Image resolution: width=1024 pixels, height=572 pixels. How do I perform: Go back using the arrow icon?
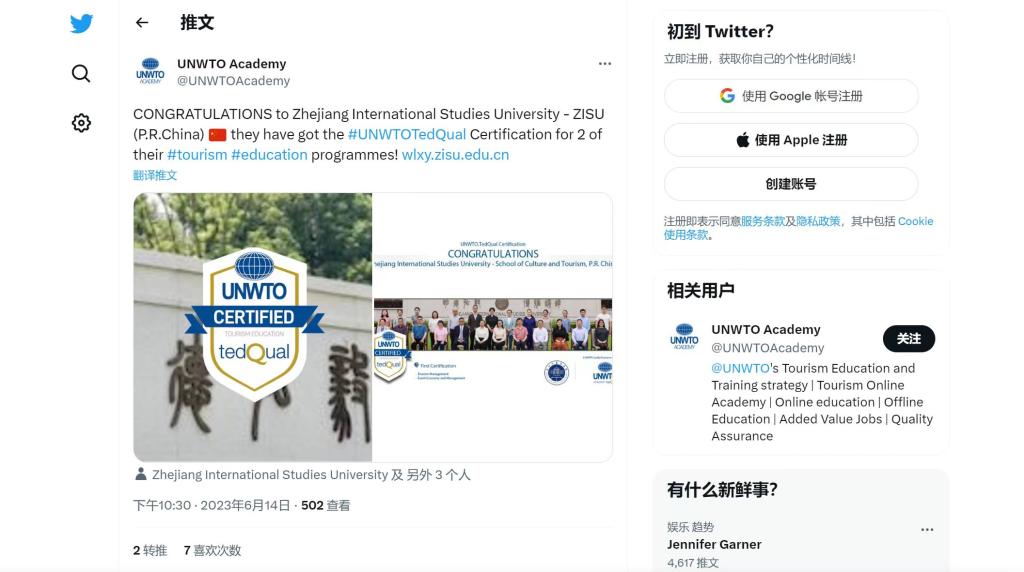tap(142, 22)
